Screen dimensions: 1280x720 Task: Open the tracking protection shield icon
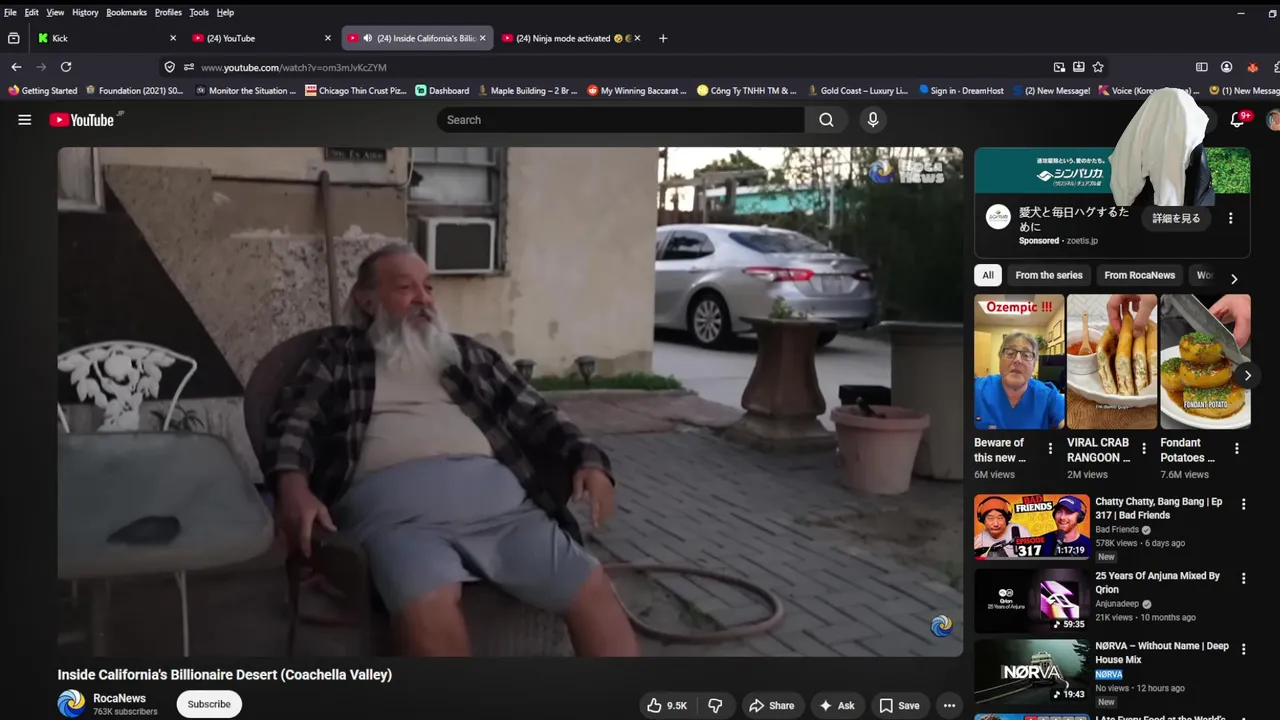(170, 67)
